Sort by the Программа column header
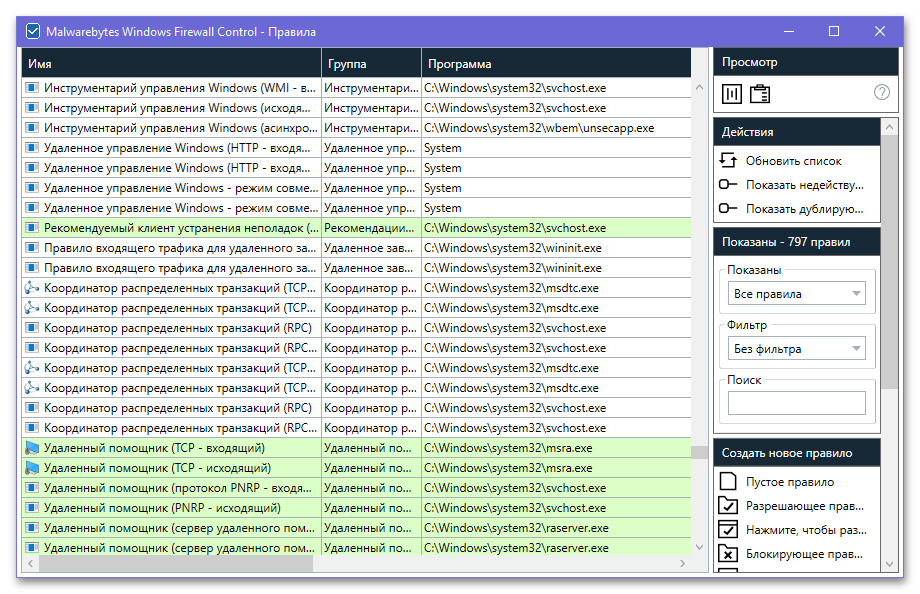 [x=556, y=63]
